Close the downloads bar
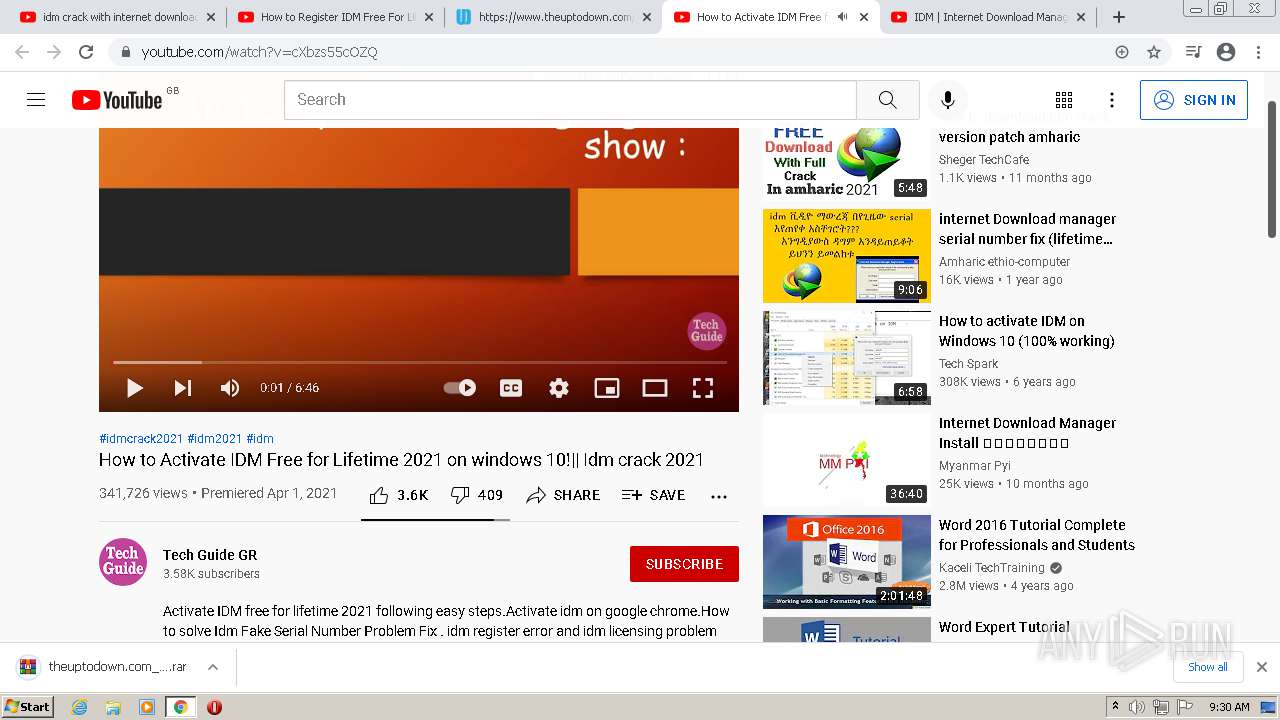Image resolution: width=1280 pixels, height=720 pixels. click(1262, 667)
